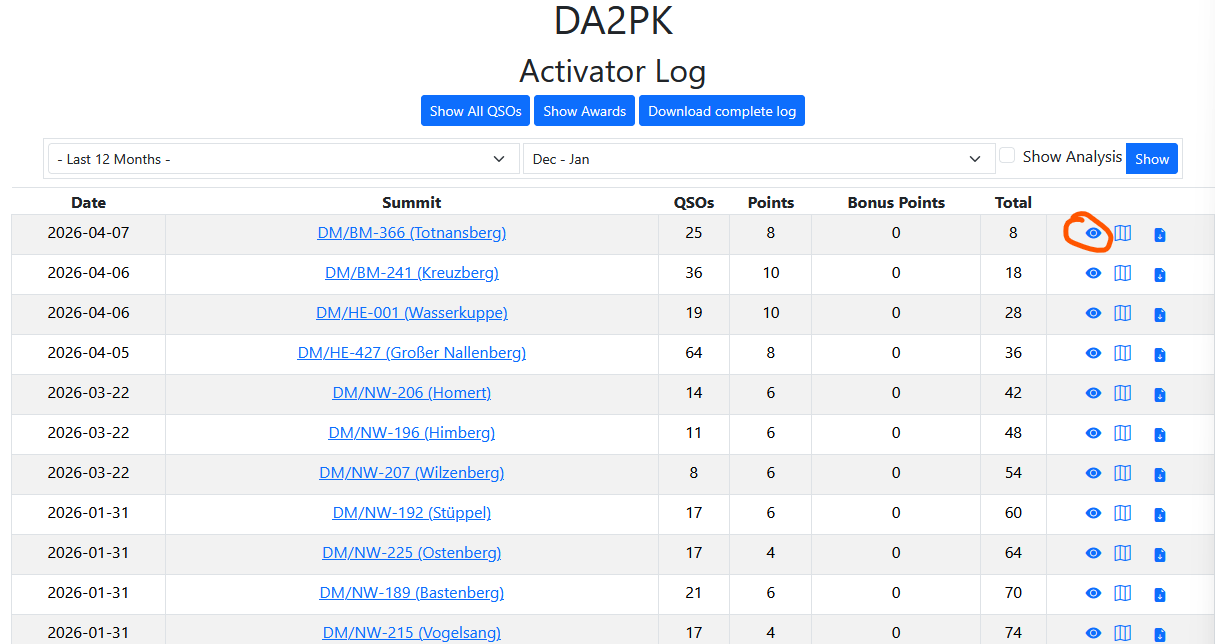
Task: Enable the Show Analysis checkbox
Action: (x=1008, y=156)
